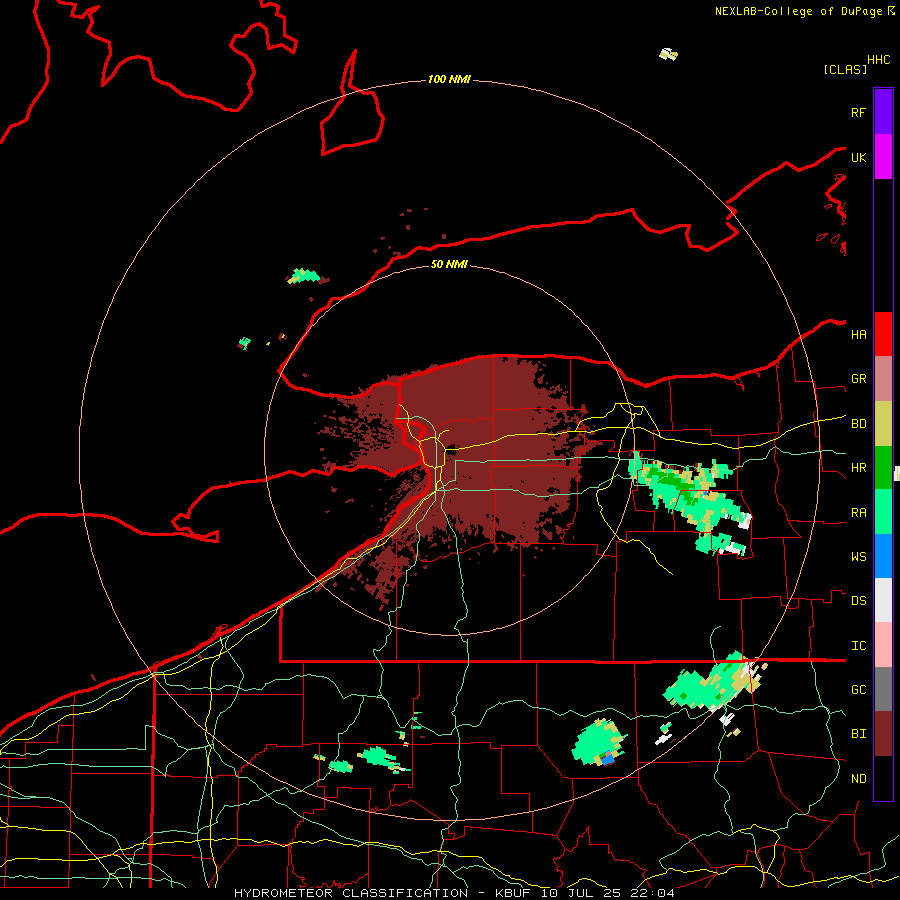Click the large brown biological echo area
900x900 pixels.
488,453
